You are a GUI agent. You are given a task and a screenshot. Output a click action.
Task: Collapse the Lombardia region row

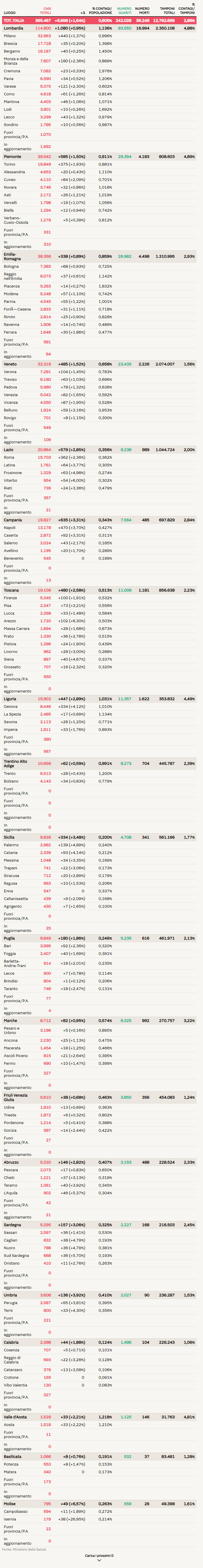(13, 28)
